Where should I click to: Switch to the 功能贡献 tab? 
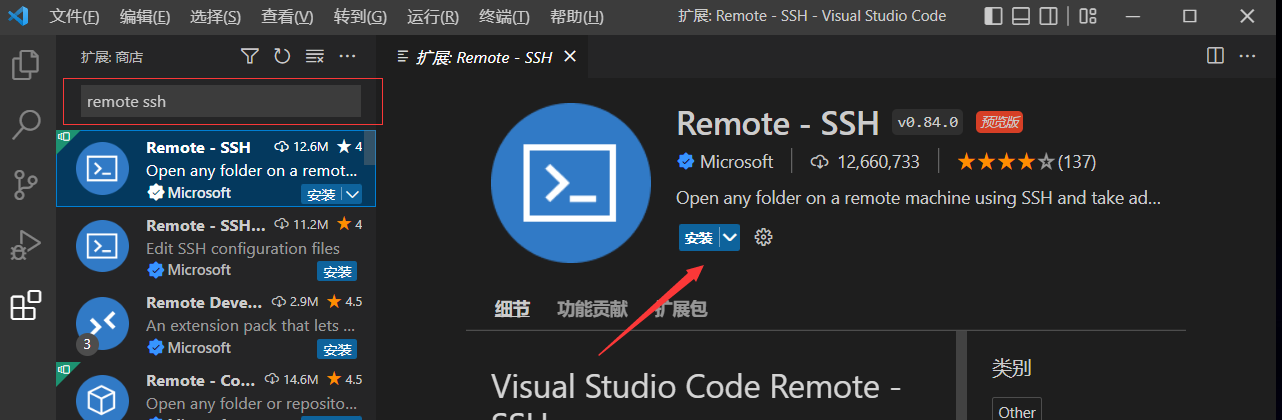coord(592,309)
